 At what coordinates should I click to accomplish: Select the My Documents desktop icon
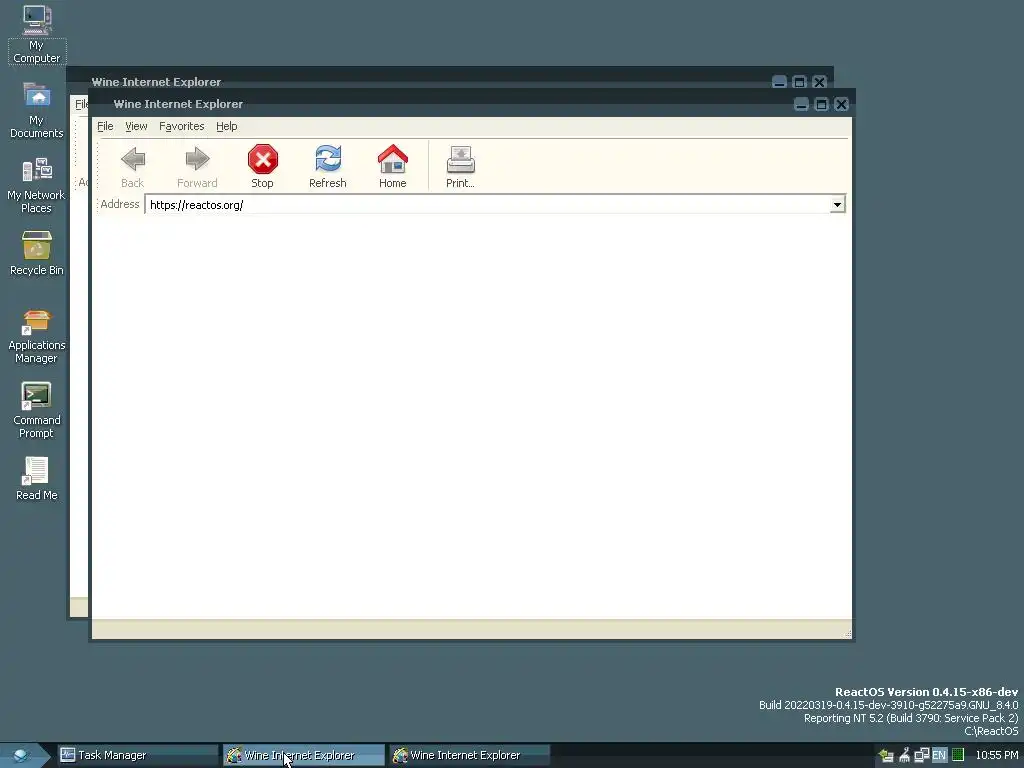click(x=37, y=110)
